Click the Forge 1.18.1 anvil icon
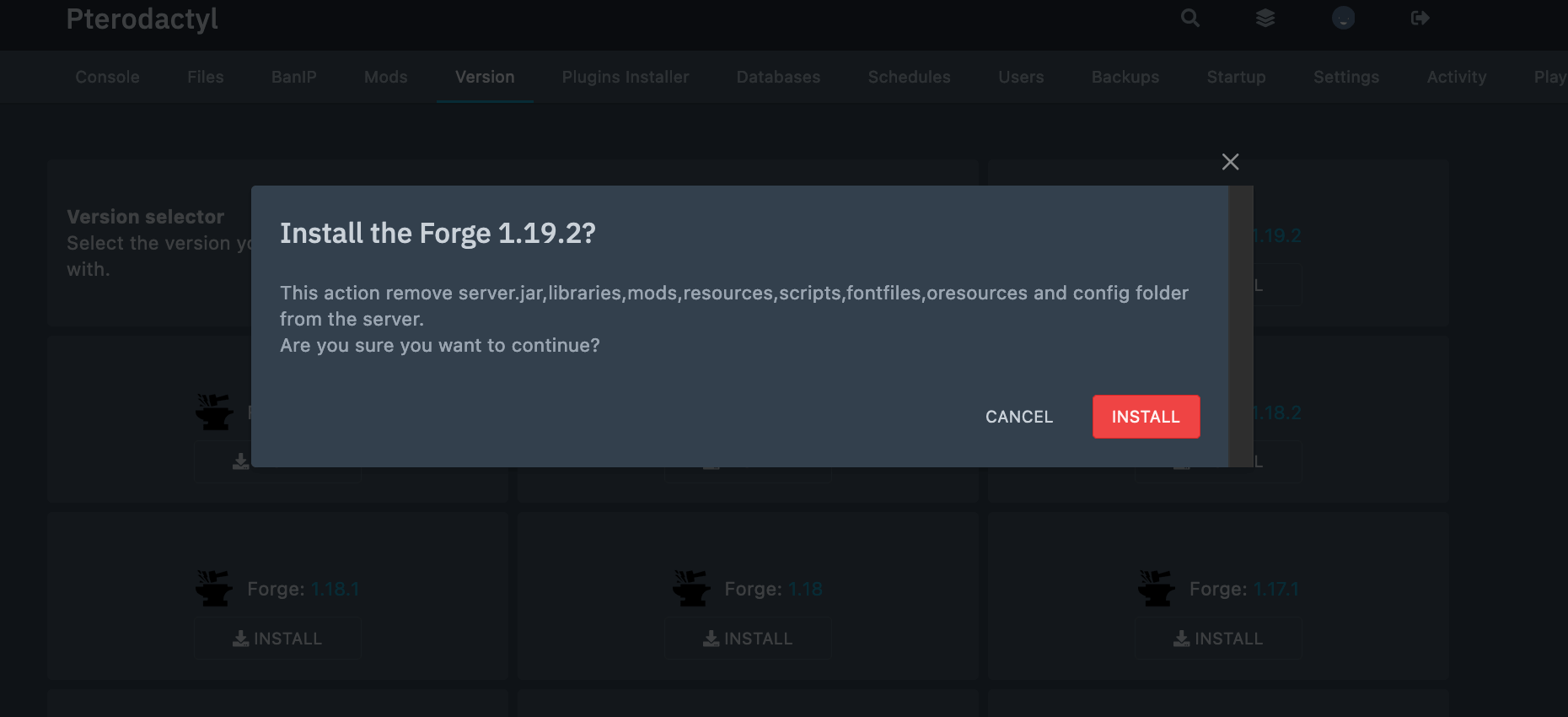Viewport: 1568px width, 717px height. click(x=214, y=588)
